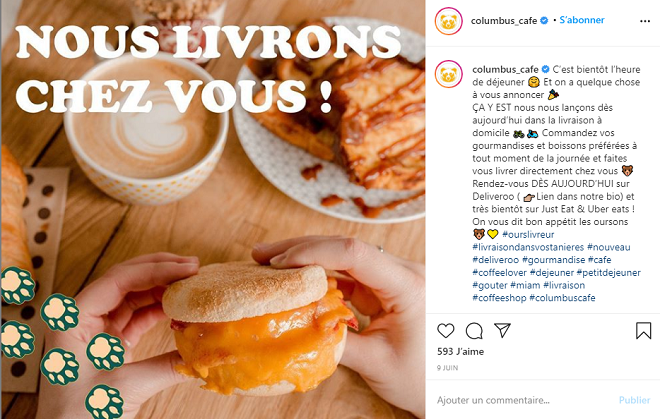Open the columbus_cafe username in header

(x=504, y=21)
